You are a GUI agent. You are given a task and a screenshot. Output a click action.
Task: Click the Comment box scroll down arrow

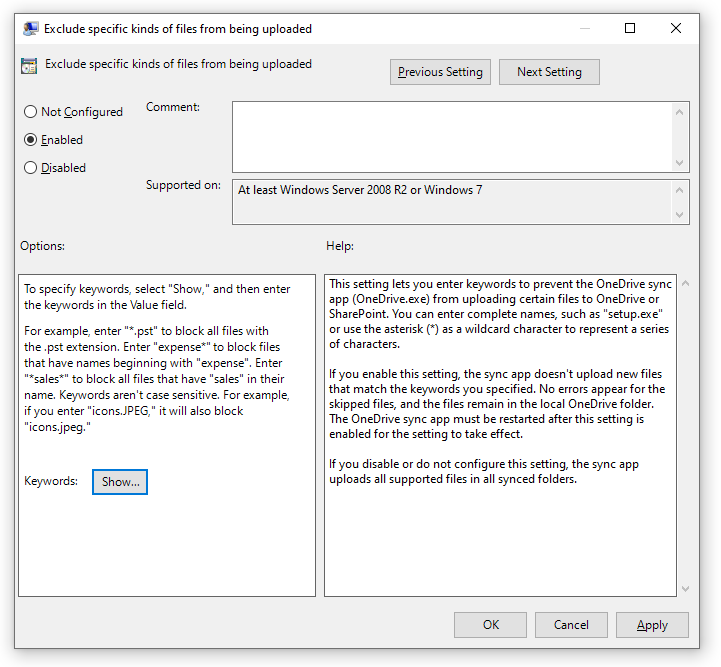[680, 163]
